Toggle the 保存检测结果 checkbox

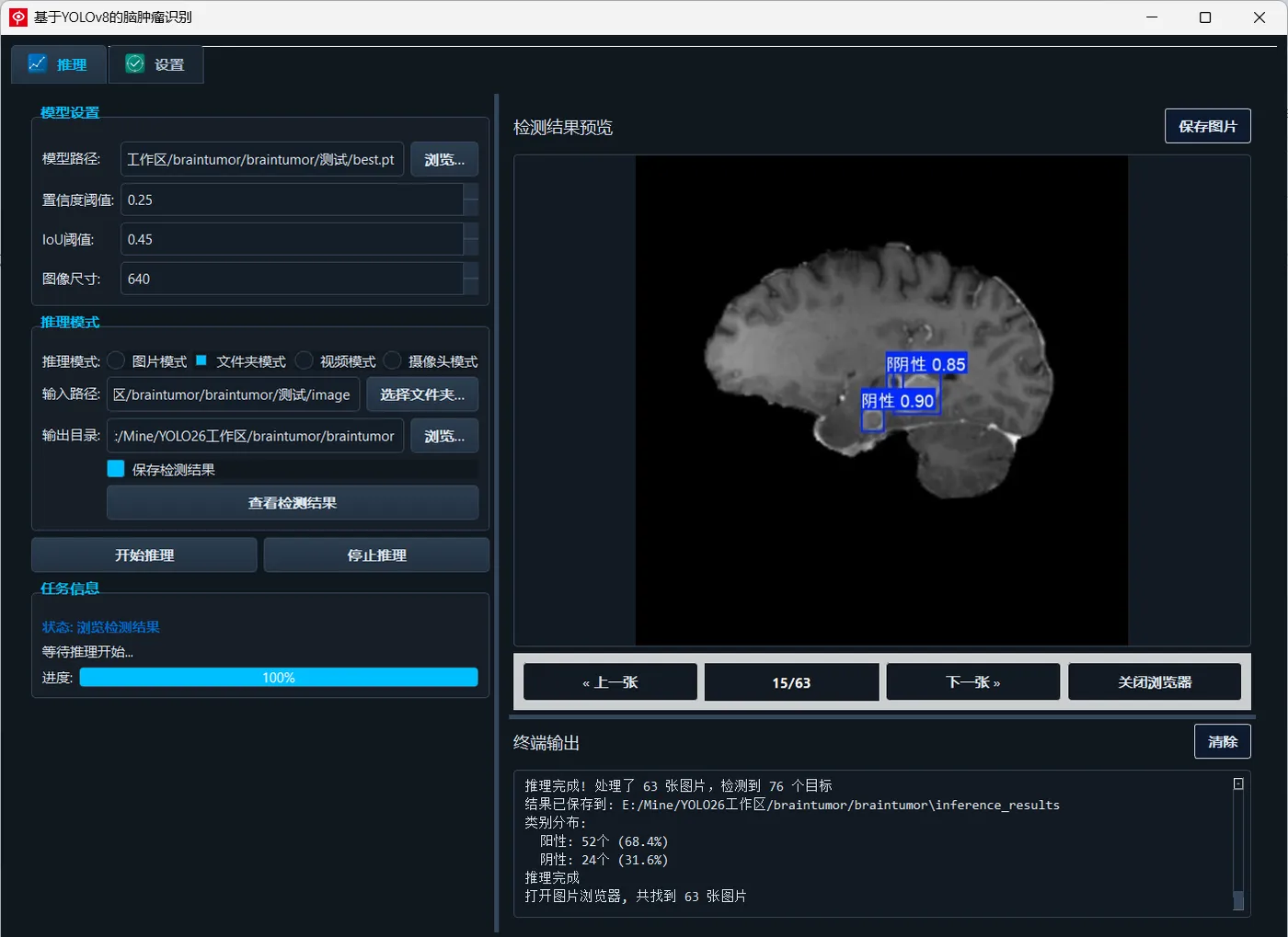(116, 469)
